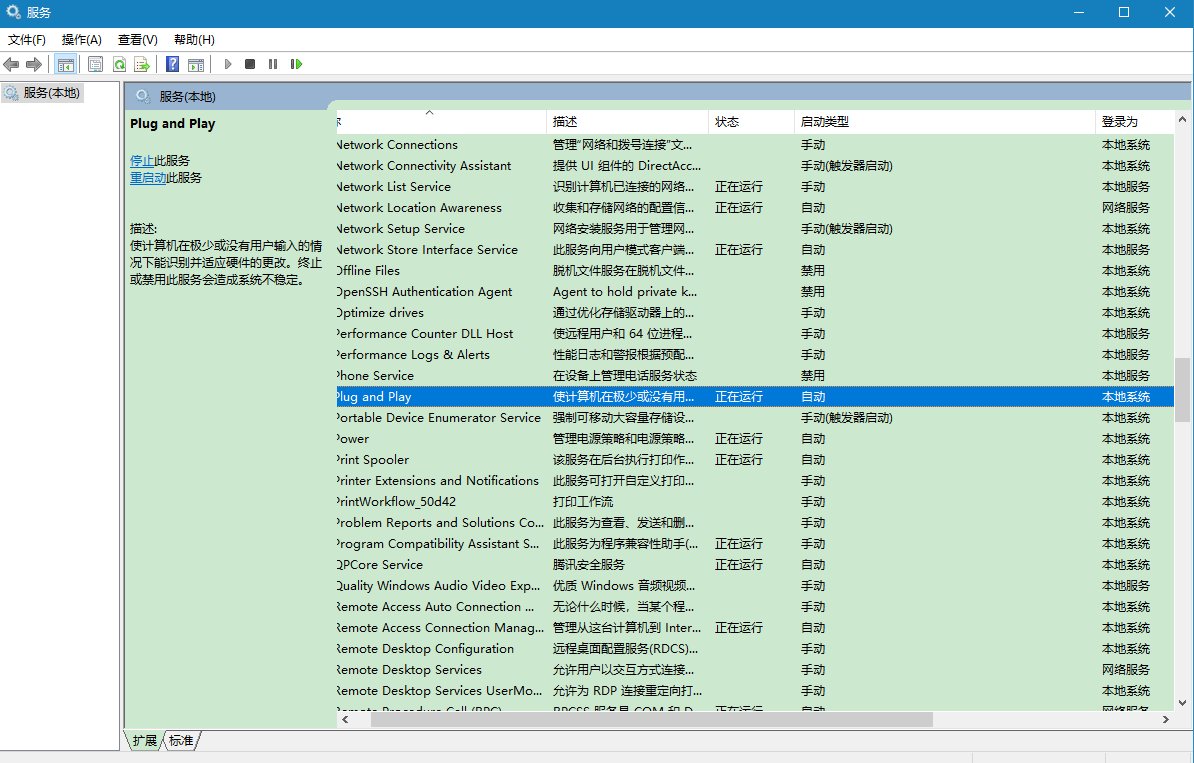Click the Back arrow toolbar icon
The width and height of the screenshot is (1194, 763).
tap(11, 65)
